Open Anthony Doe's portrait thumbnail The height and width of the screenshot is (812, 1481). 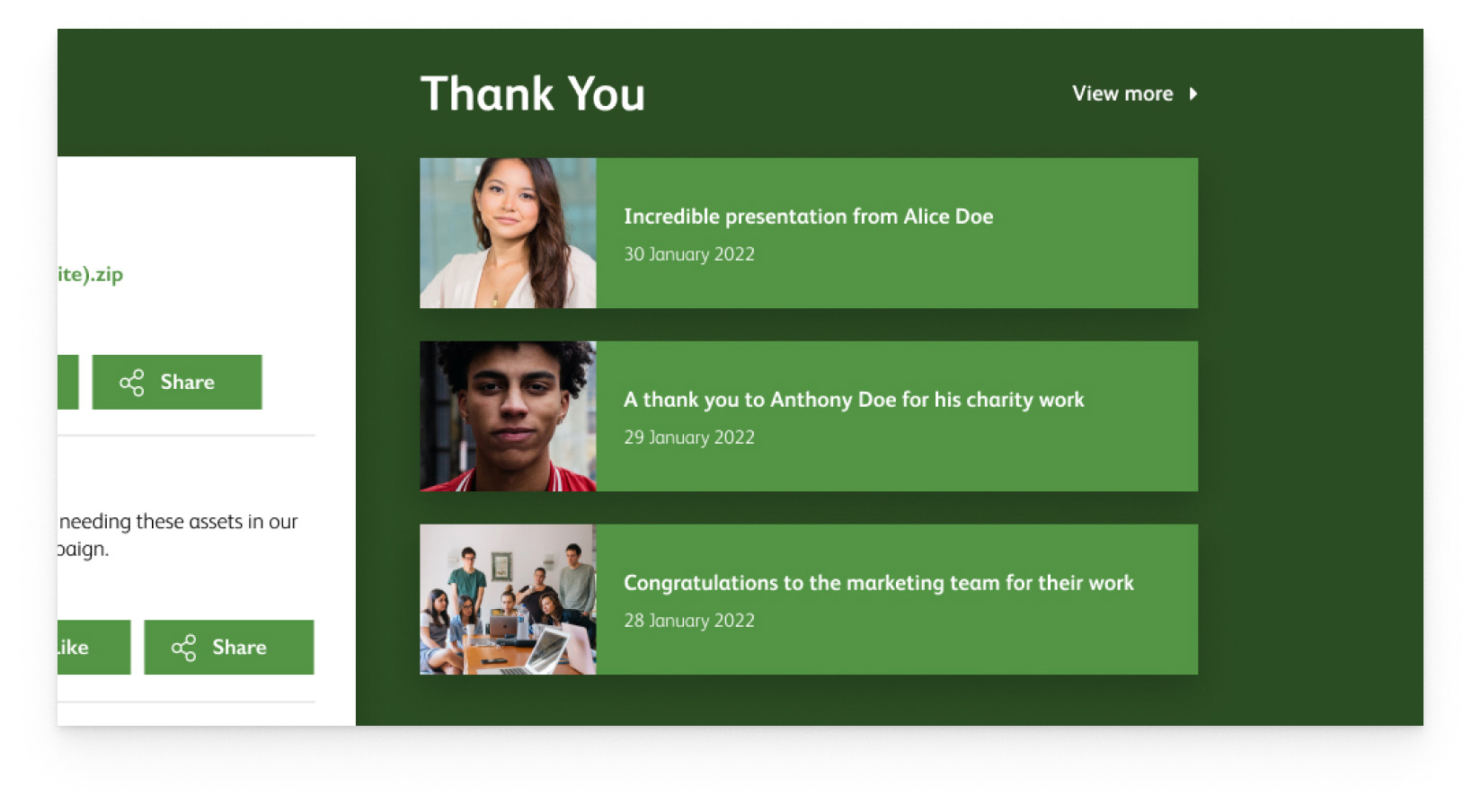(508, 417)
